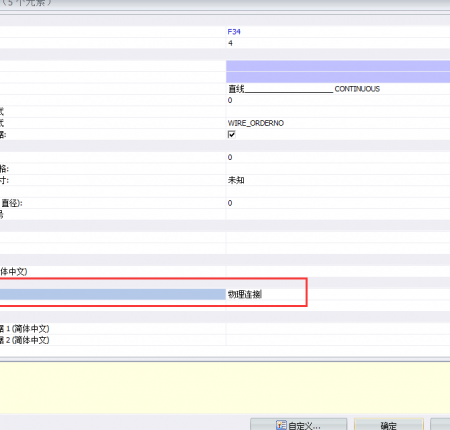Open the lower purple color swatch row

tap(338, 77)
